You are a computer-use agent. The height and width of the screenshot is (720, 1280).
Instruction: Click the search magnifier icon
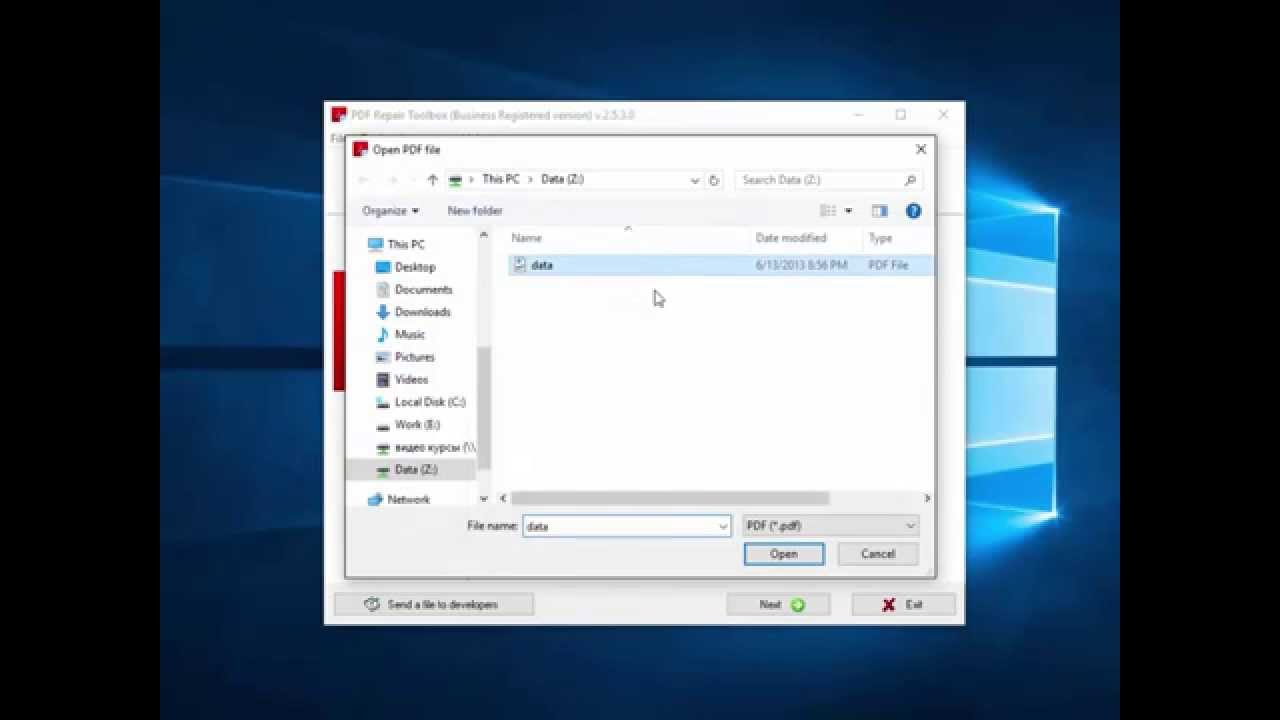(910, 180)
